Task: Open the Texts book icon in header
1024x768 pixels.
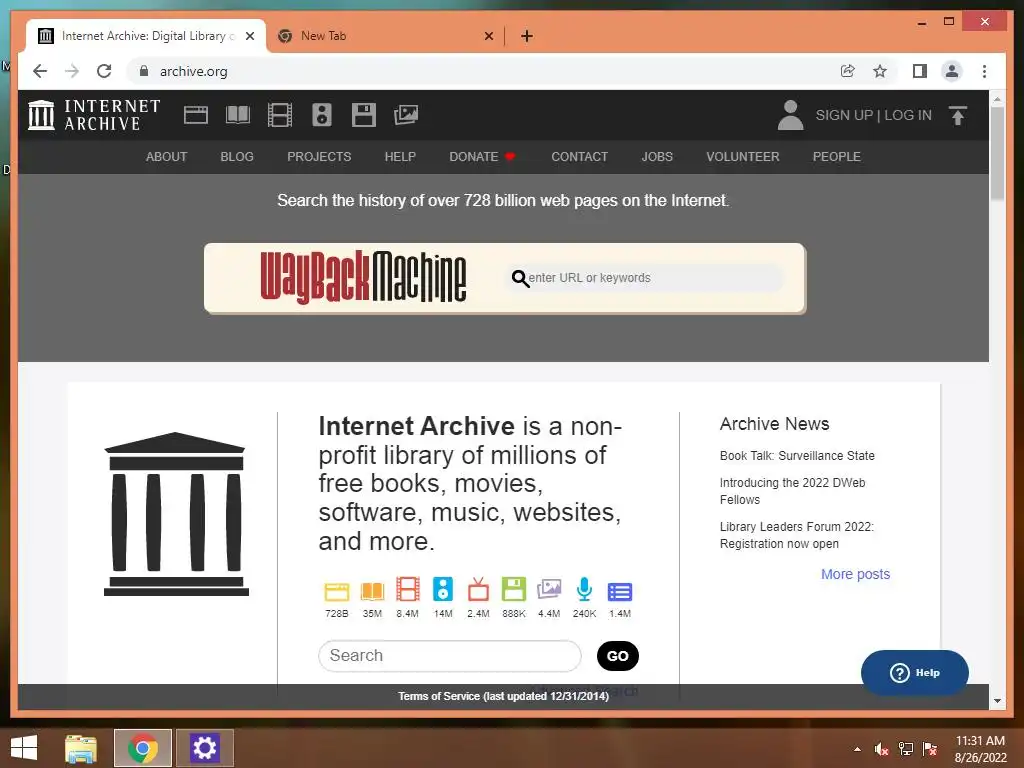Action: point(238,115)
